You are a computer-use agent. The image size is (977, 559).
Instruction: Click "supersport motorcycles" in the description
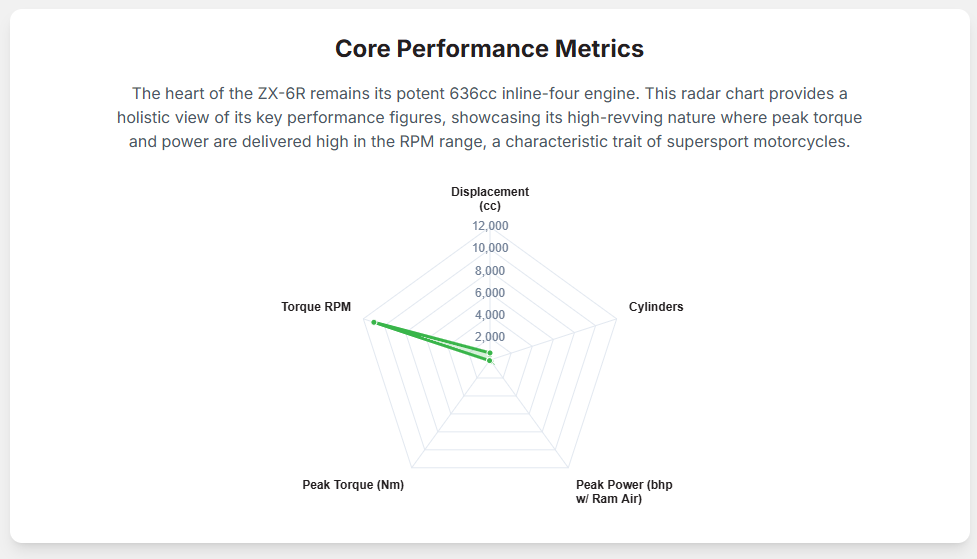coord(761,142)
